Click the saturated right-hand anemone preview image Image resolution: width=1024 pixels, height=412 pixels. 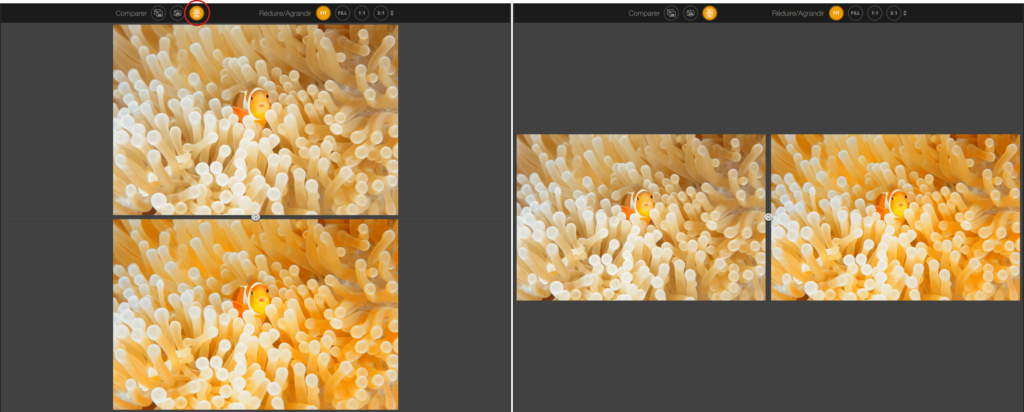pos(895,217)
